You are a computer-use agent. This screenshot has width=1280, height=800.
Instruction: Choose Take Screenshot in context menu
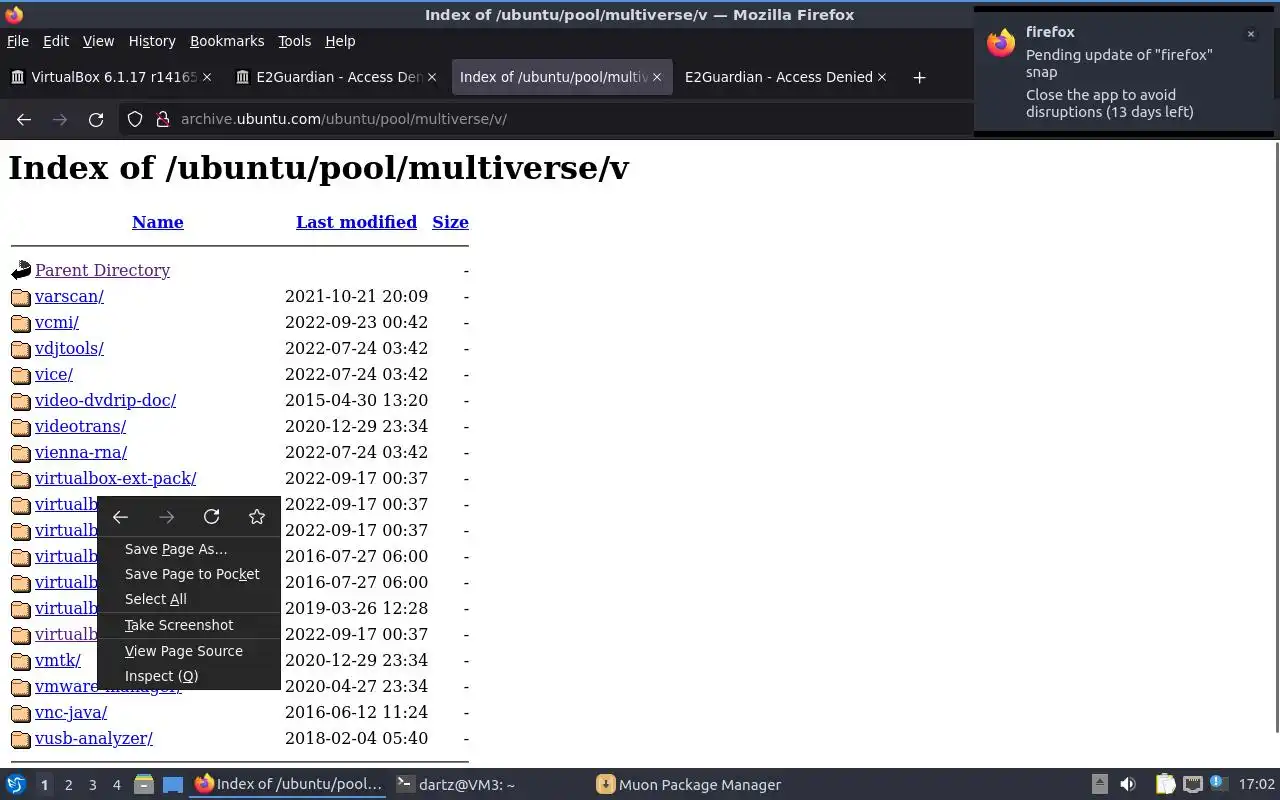(189, 625)
